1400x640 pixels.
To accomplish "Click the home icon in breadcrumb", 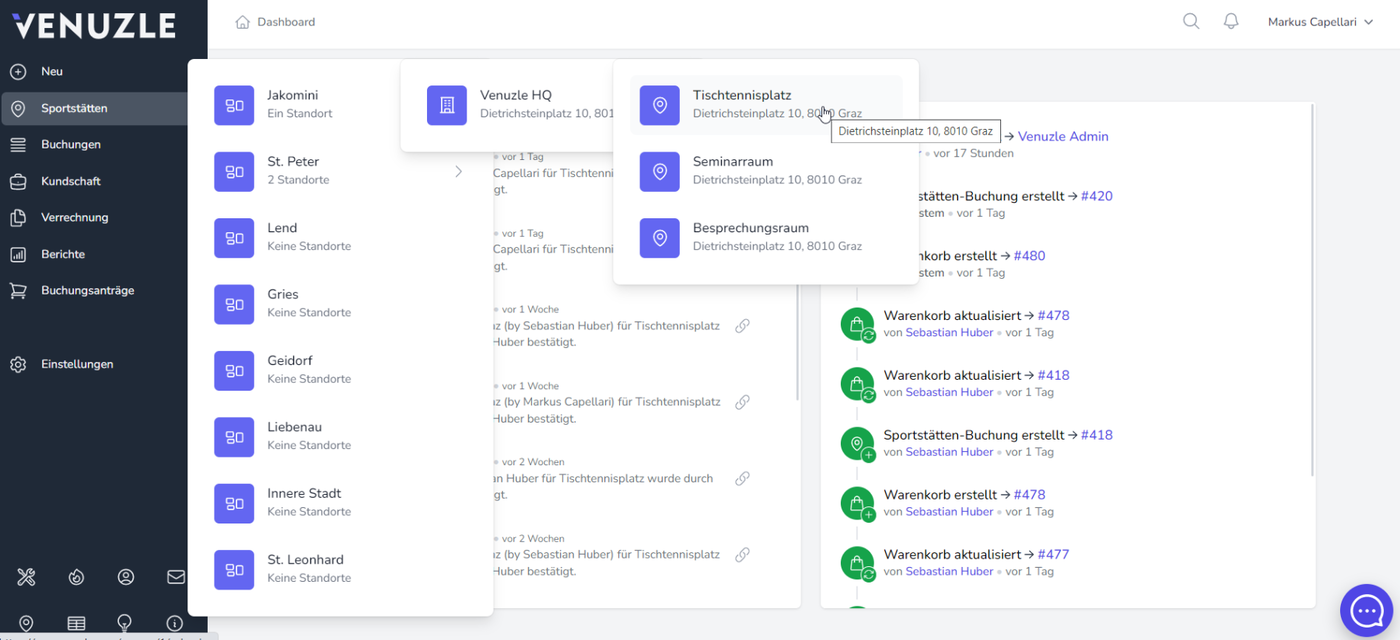I will coord(242,22).
